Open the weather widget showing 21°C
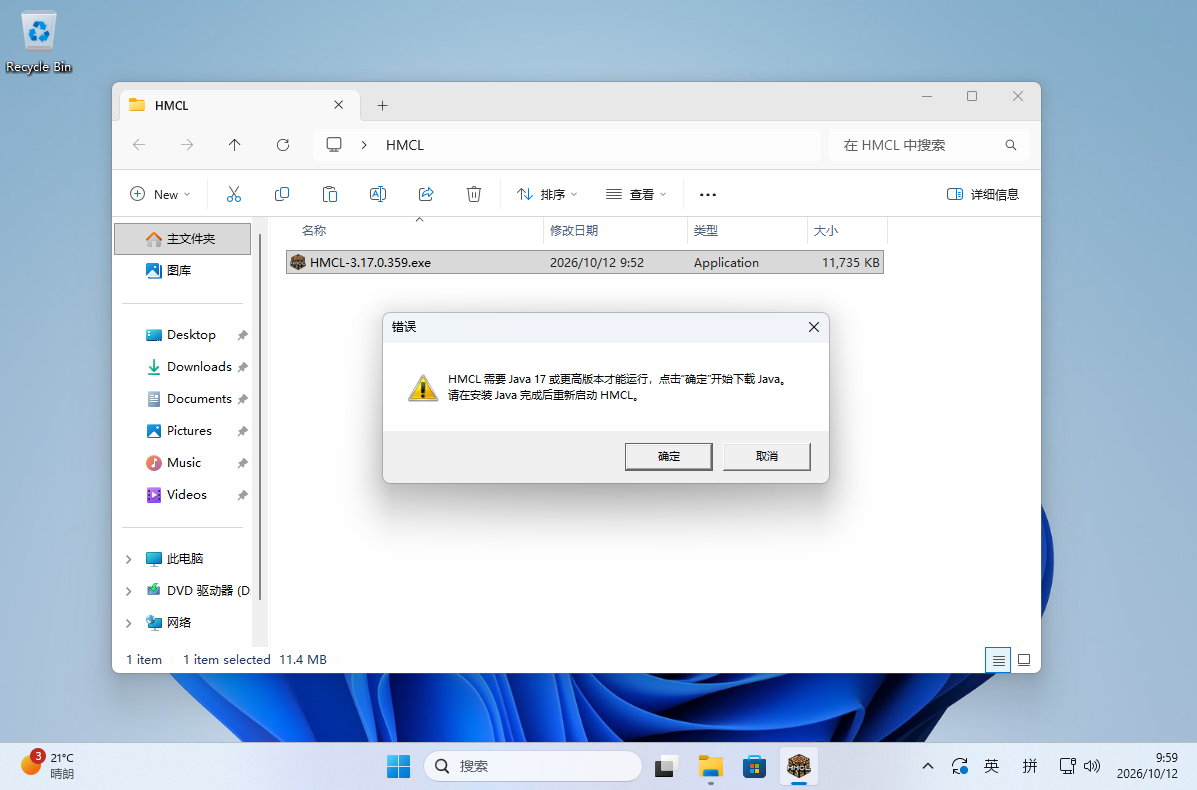 (x=47, y=765)
